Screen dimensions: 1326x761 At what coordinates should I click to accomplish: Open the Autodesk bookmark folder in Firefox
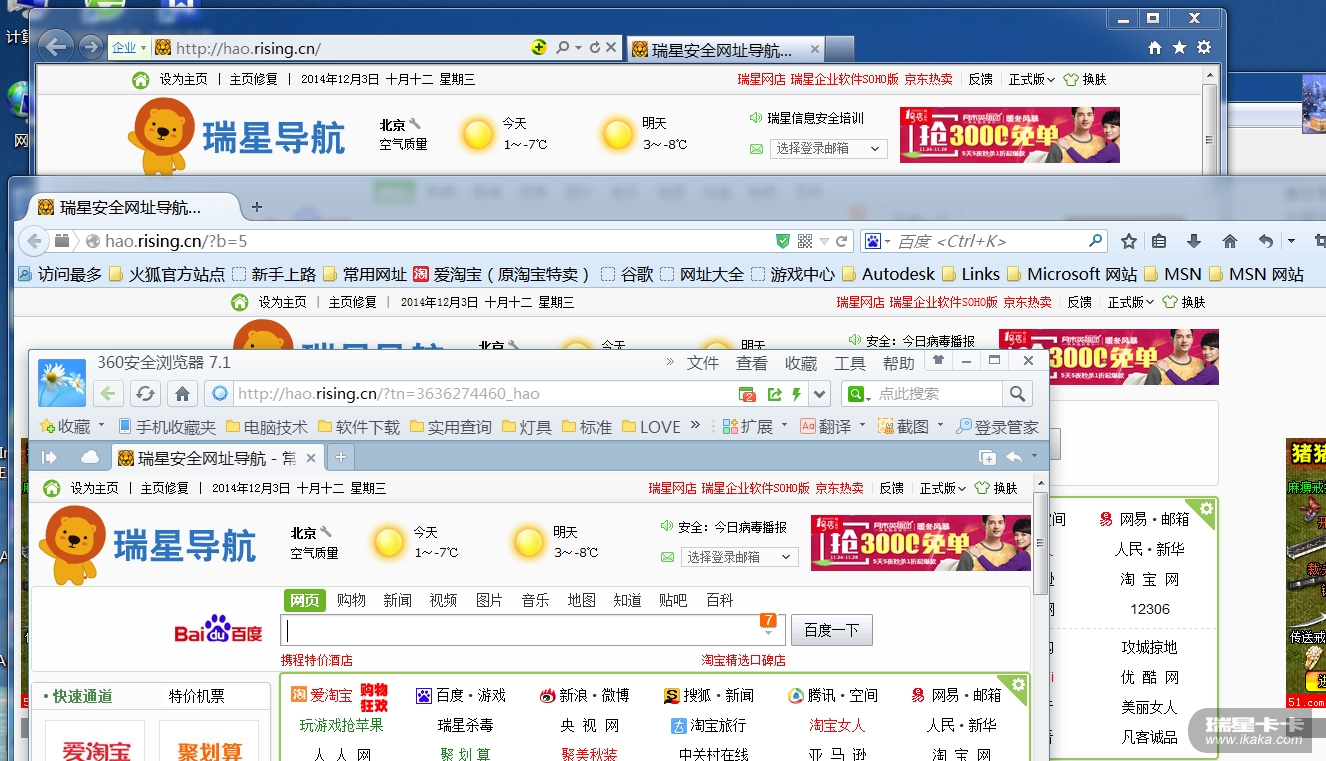click(x=889, y=274)
